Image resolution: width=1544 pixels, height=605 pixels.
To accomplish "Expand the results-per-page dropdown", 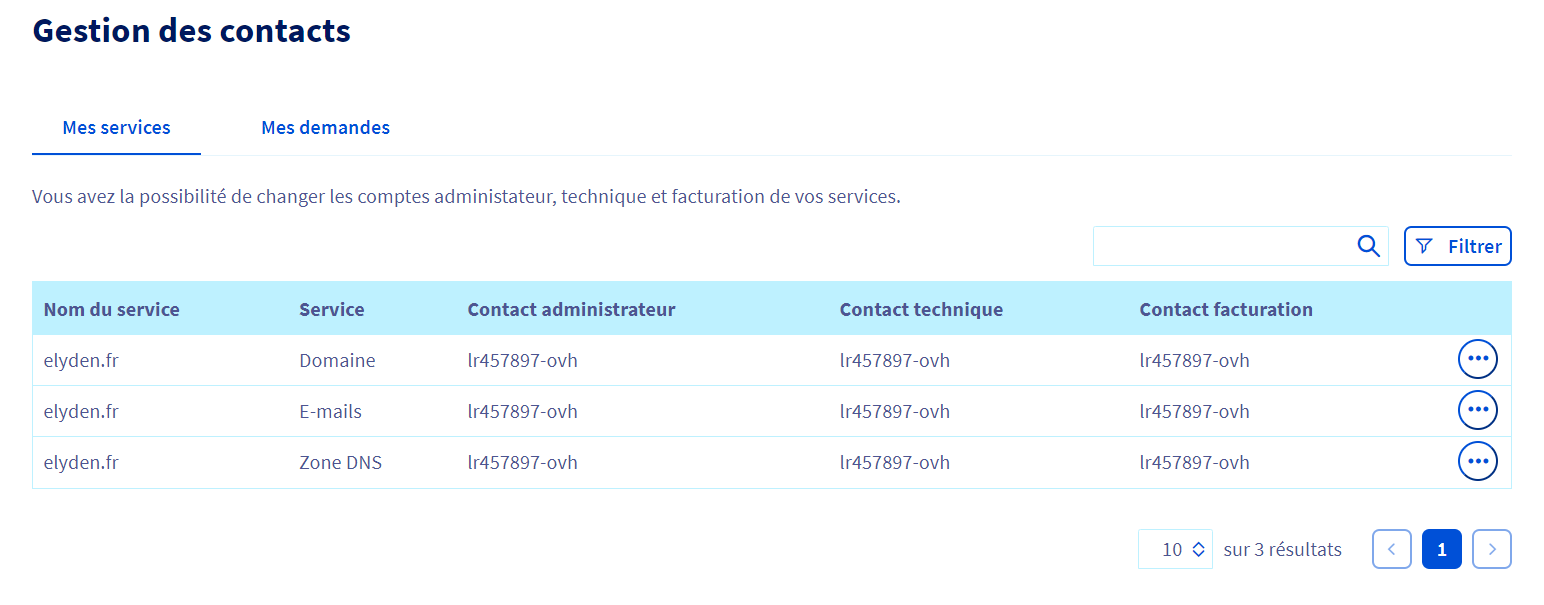I will [1175, 549].
